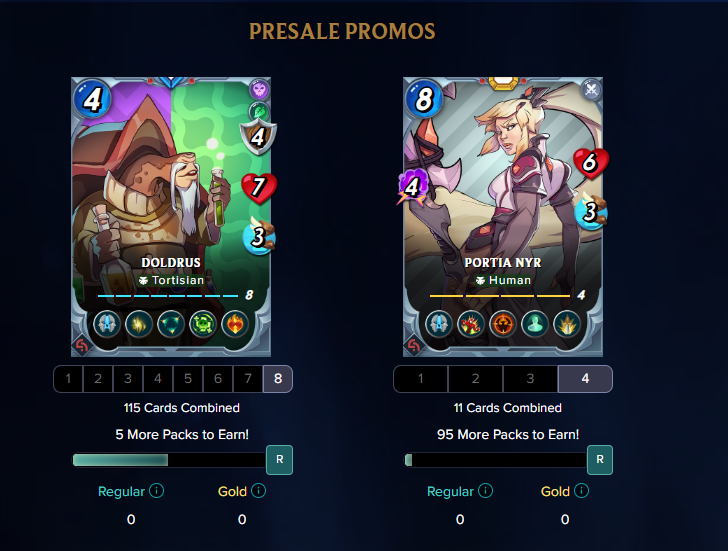Image resolution: width=728 pixels, height=551 pixels.
Task: Click the R button beside Doldrus progress bar
Action: 280,460
